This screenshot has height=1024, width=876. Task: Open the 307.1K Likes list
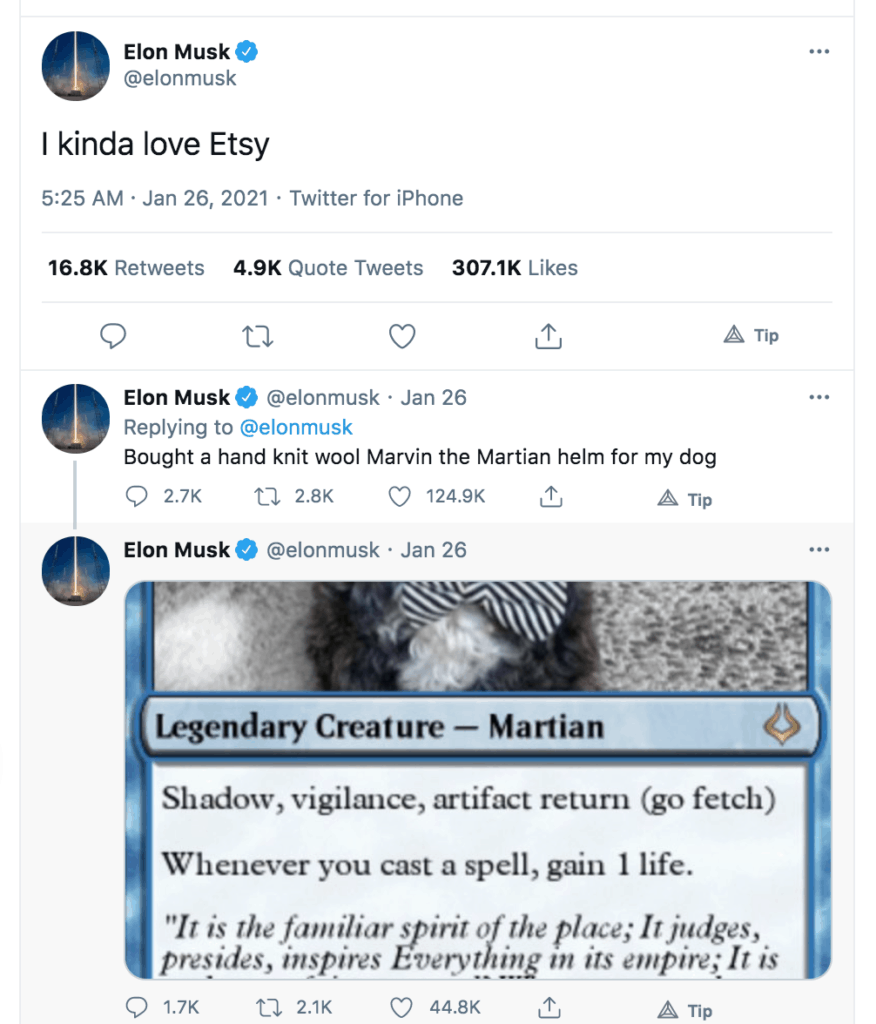coord(515,268)
